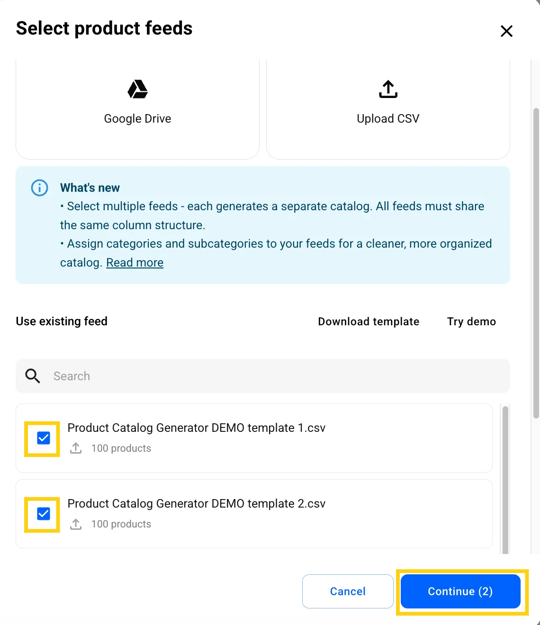
Task: Click Try demo
Action: tap(471, 321)
